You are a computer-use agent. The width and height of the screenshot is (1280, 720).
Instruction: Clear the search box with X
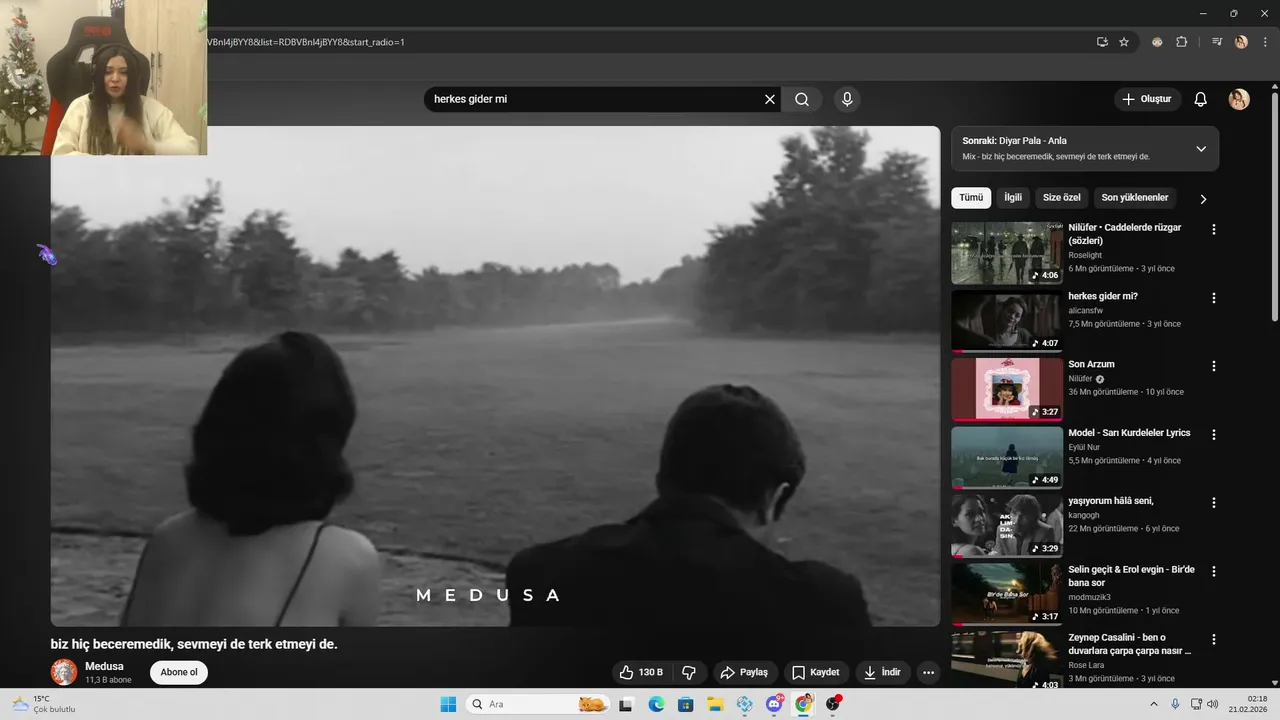pyautogui.click(x=770, y=99)
